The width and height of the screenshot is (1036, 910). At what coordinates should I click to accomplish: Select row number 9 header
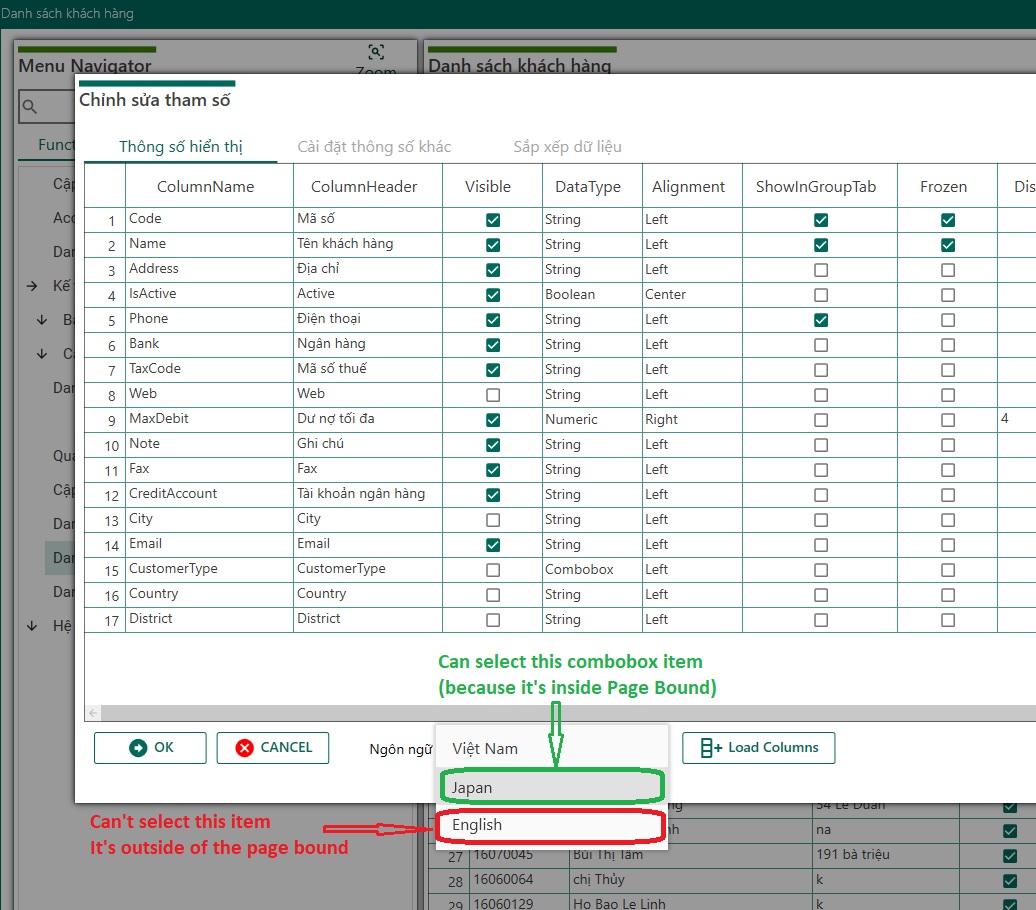105,420
